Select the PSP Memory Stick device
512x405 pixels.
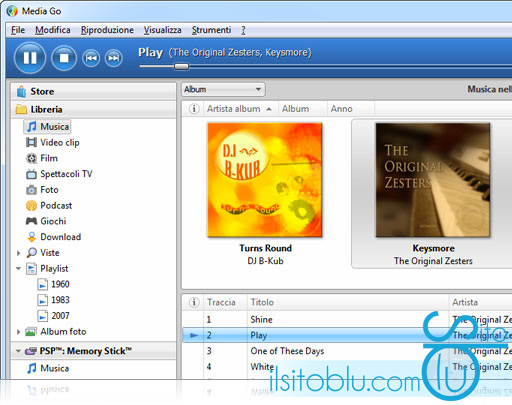(x=79, y=351)
